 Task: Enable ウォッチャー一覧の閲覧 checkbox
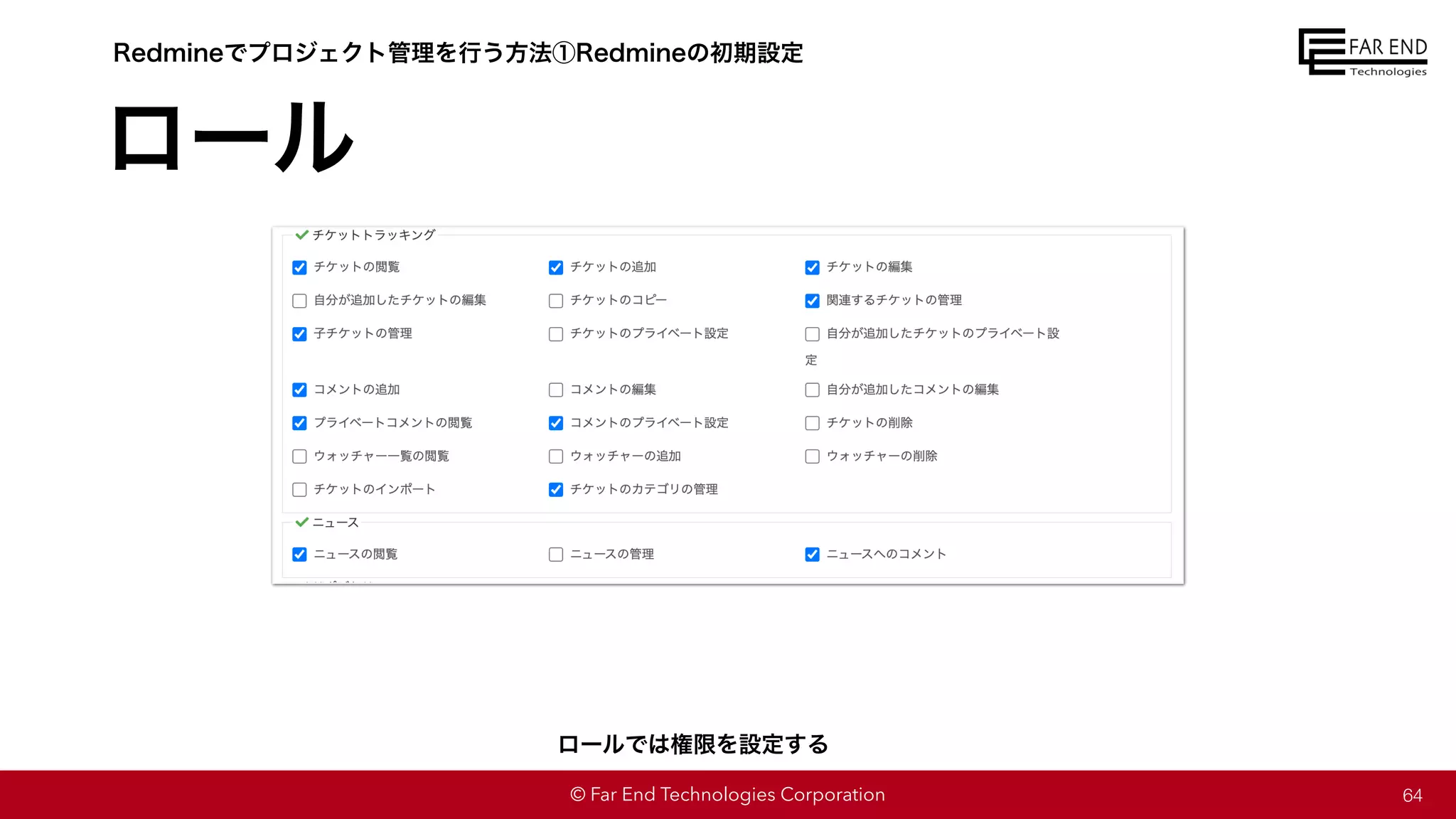299,456
